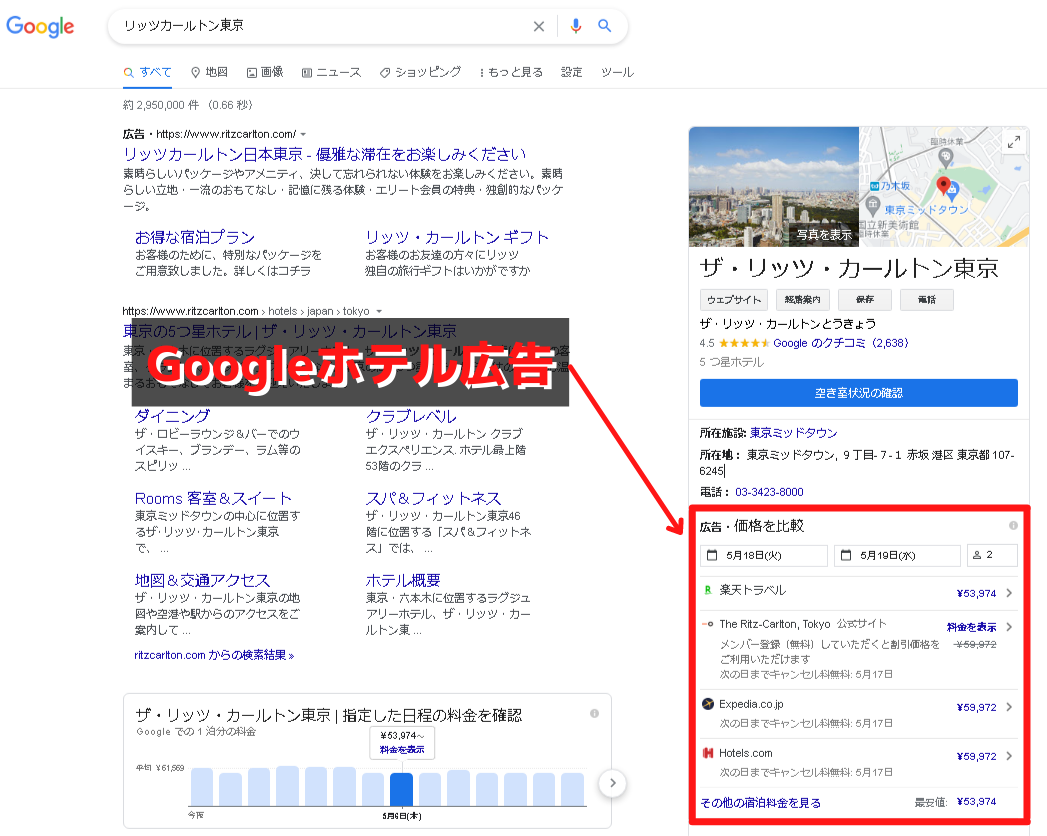
Task: Click the 保存 button
Action: click(865, 300)
